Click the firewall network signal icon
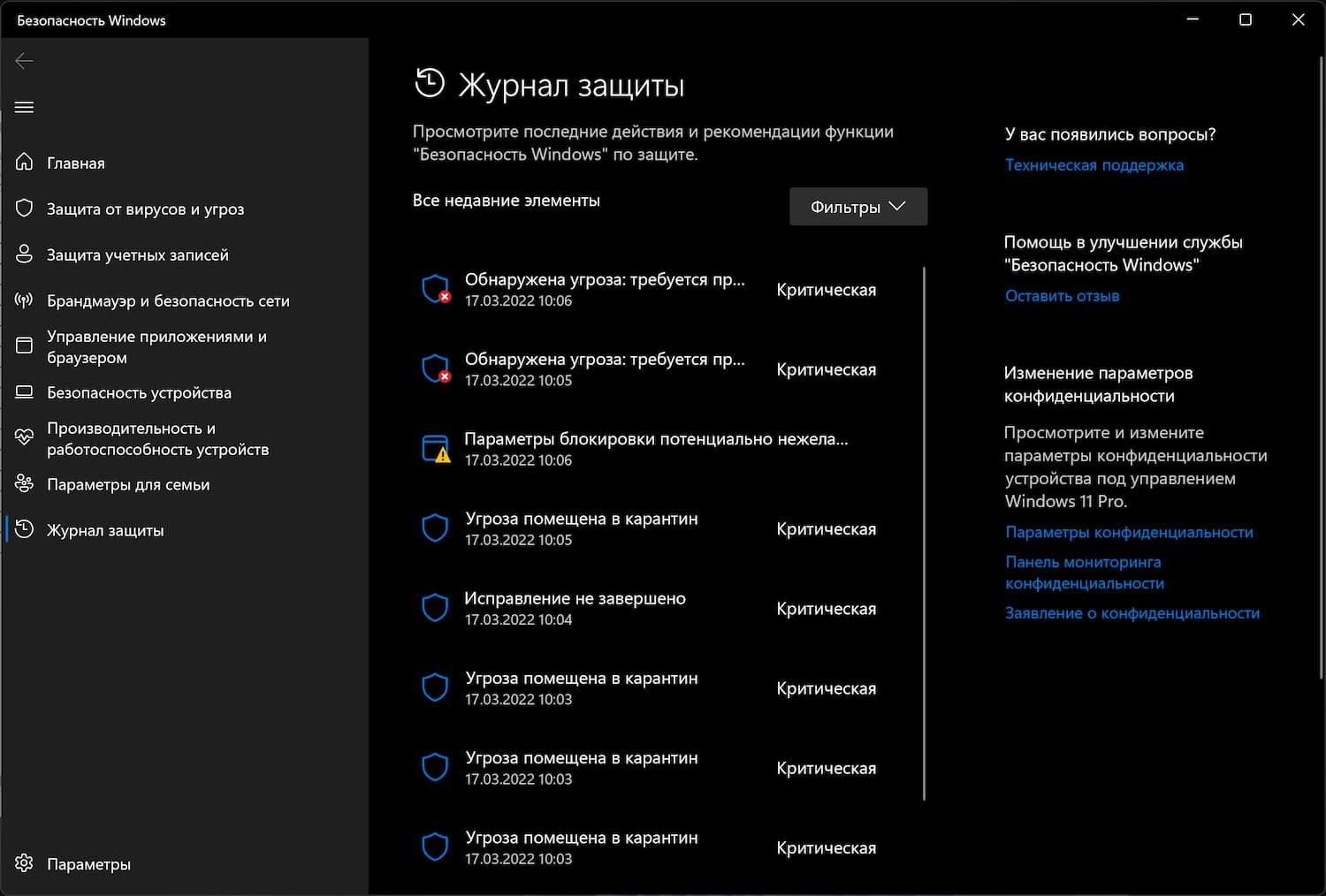Image resolution: width=1326 pixels, height=896 pixels. click(x=25, y=300)
